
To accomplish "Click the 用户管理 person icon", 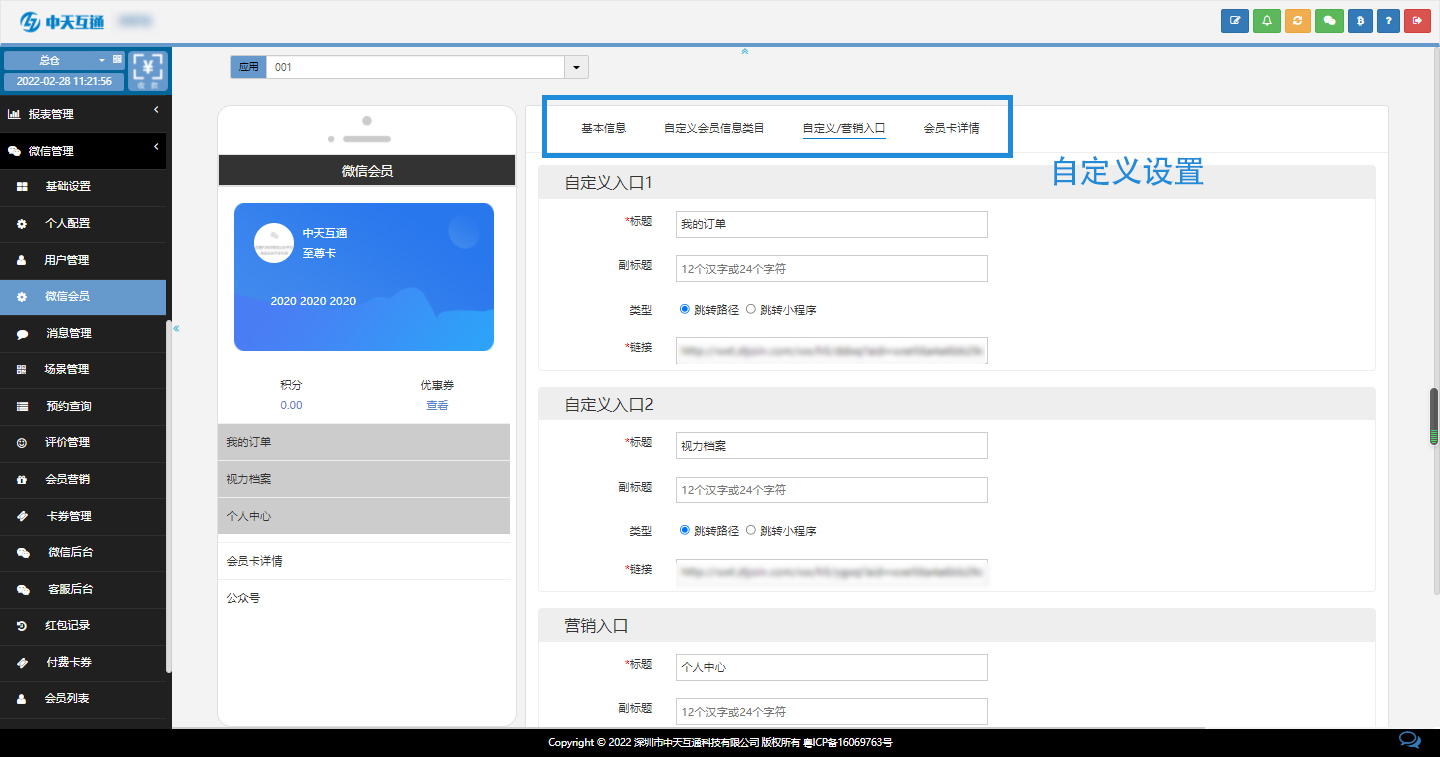I will click(x=22, y=260).
